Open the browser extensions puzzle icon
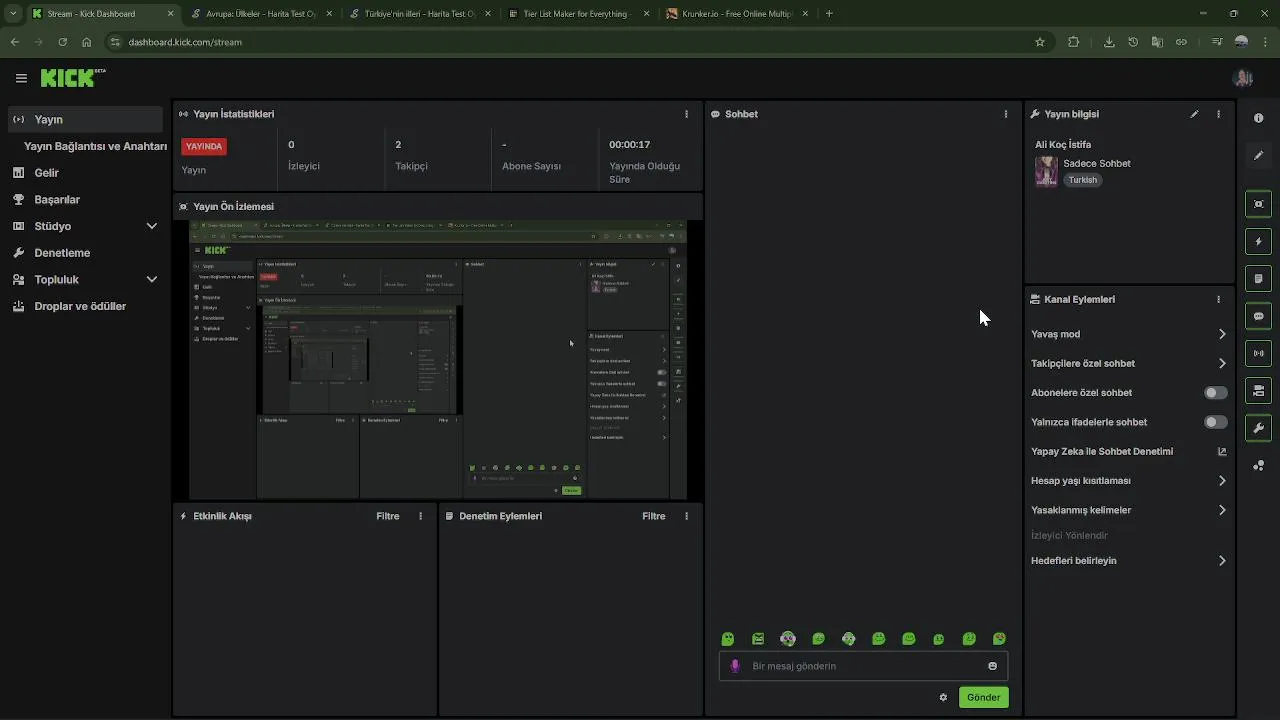Screen dimensions: 1280x720 coord(1073,42)
